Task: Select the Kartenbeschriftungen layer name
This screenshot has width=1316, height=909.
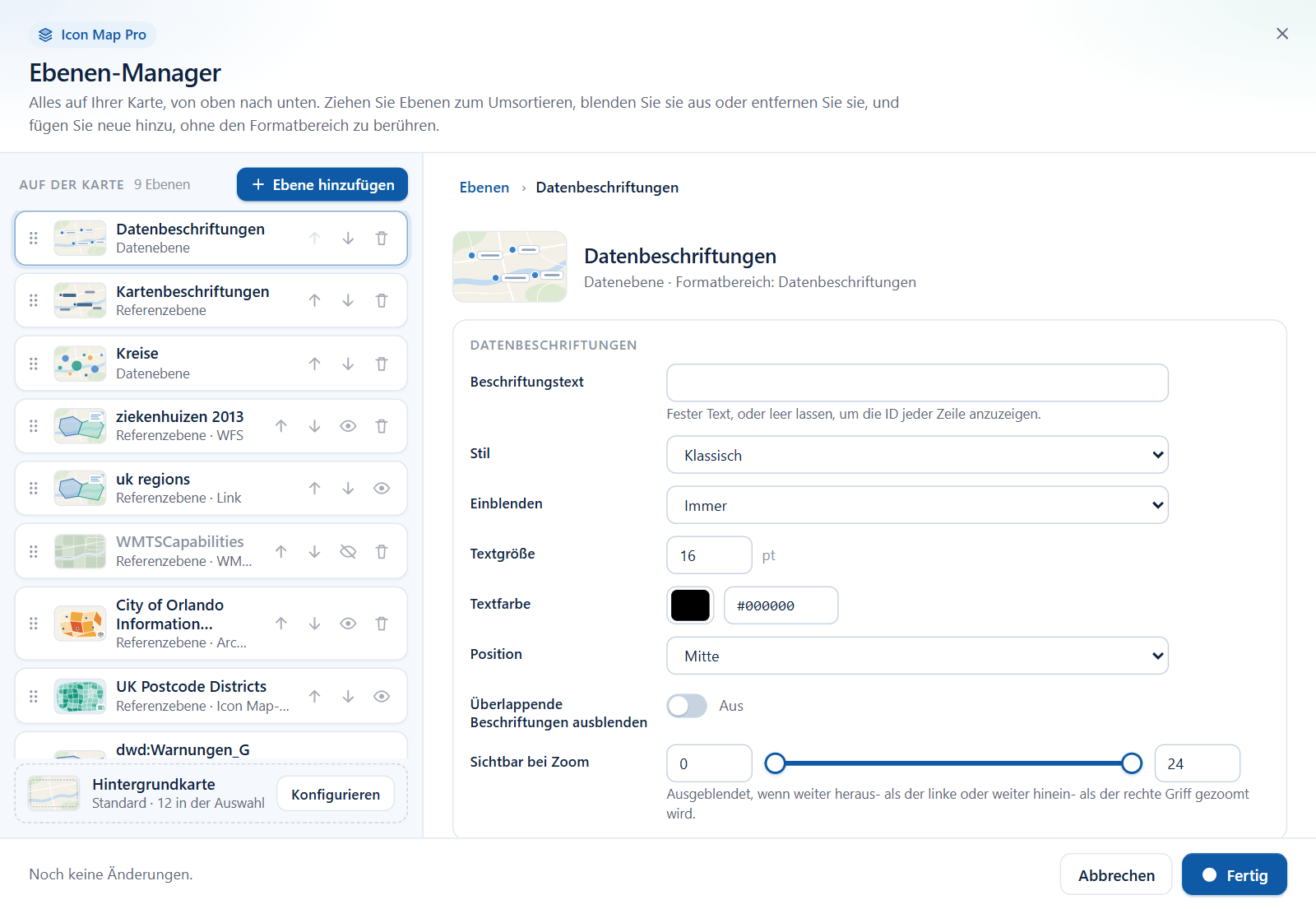Action: (x=192, y=292)
